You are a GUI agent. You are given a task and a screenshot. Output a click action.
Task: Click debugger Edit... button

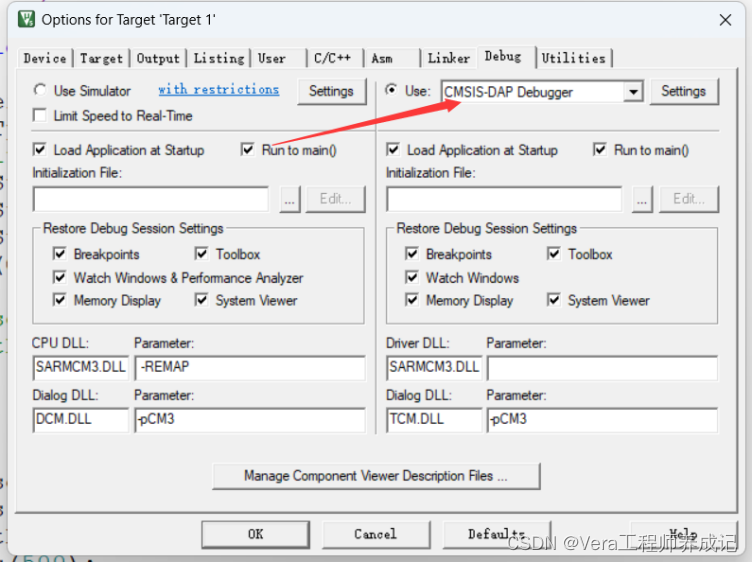(689, 199)
